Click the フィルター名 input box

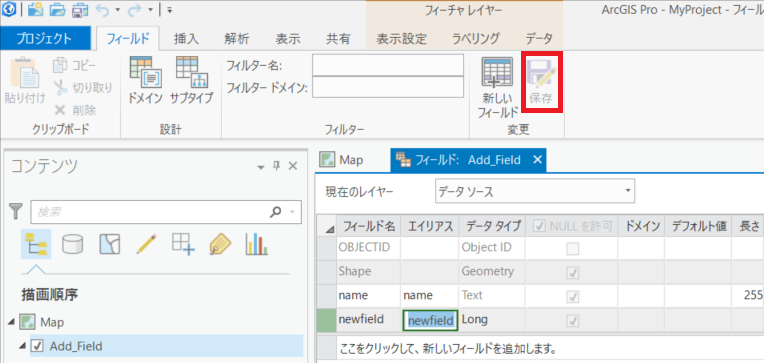coord(388,65)
